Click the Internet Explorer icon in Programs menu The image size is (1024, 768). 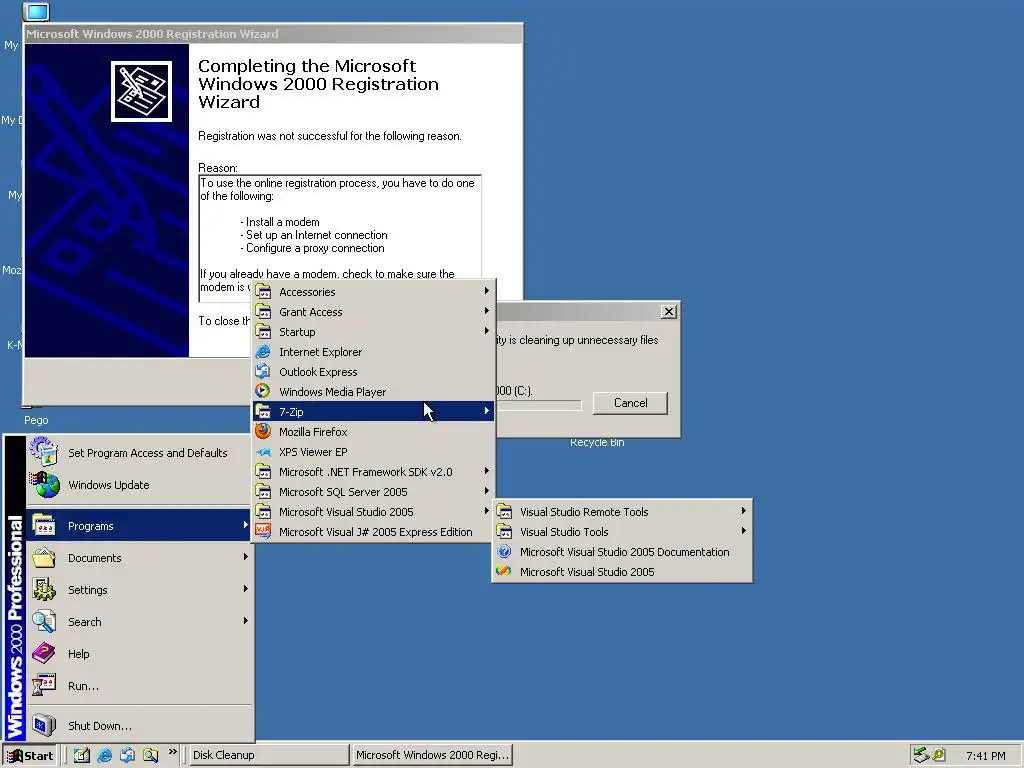[x=263, y=352]
